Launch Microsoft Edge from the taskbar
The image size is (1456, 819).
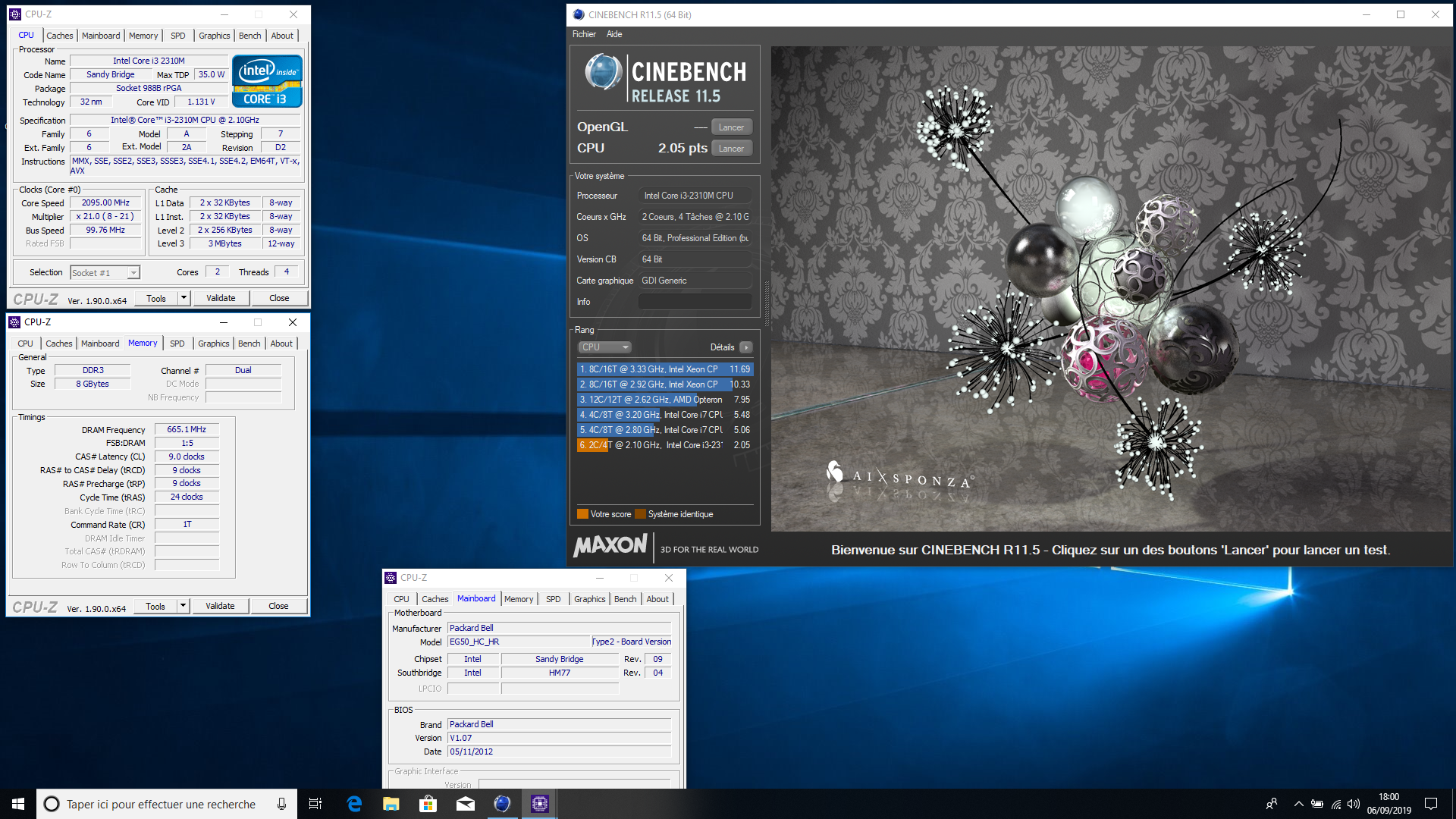(x=354, y=804)
